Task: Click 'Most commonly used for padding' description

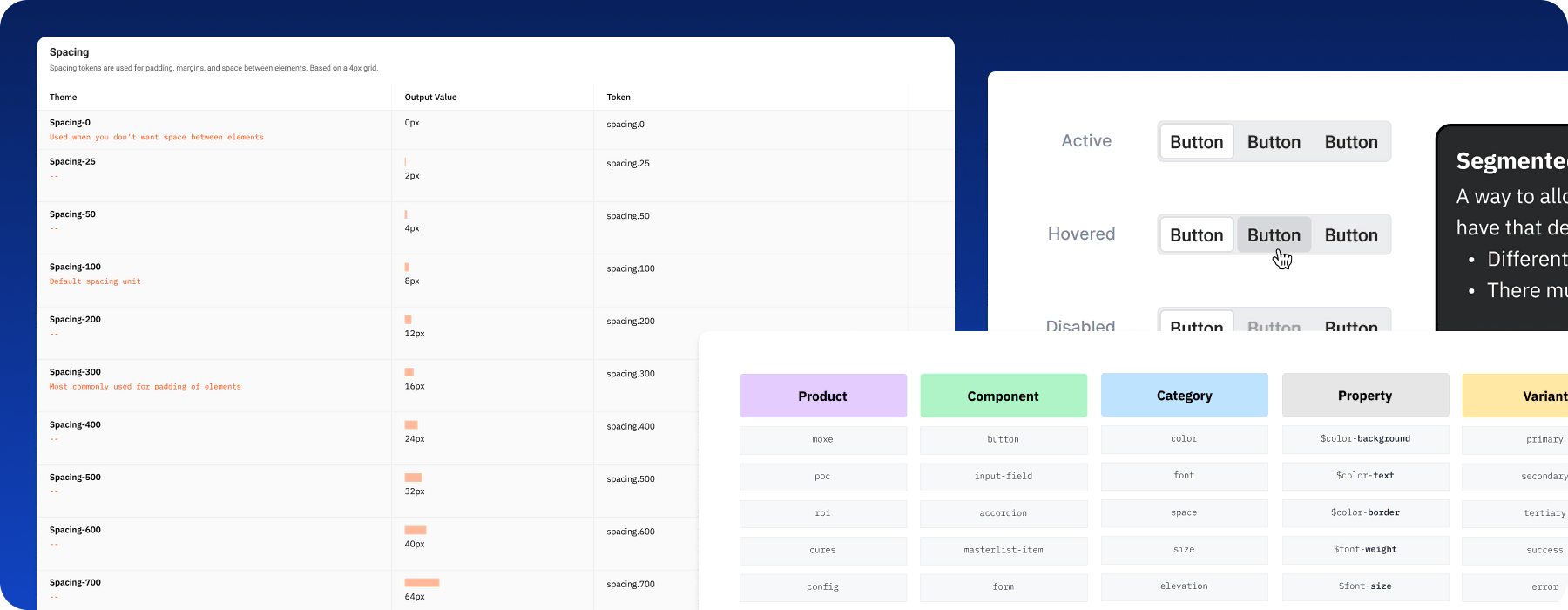Action: coord(145,387)
